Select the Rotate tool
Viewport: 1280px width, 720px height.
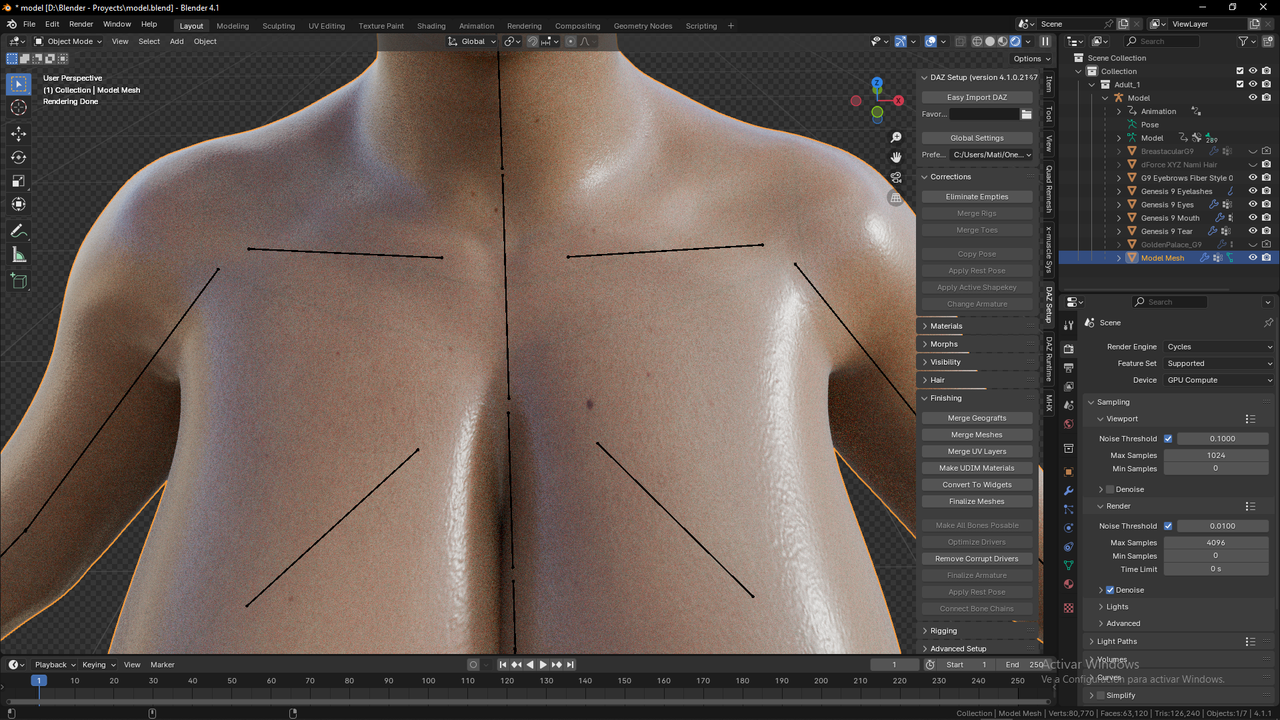click(19, 157)
